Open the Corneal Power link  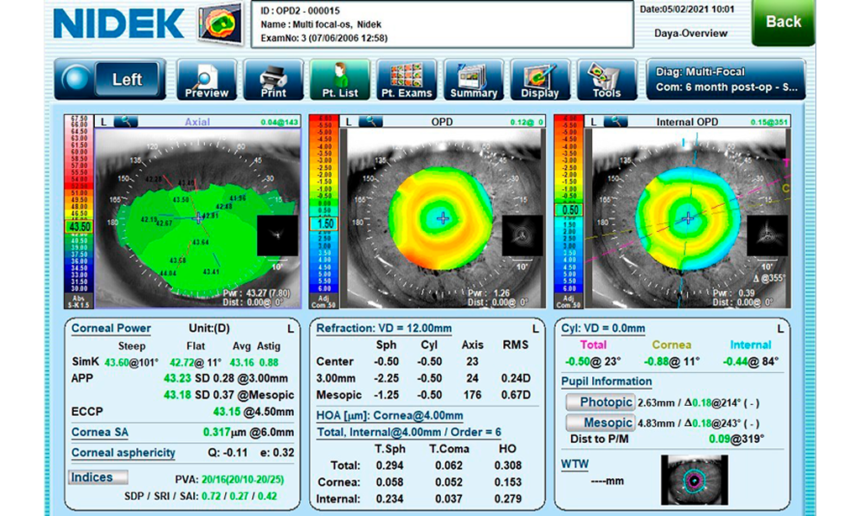[x=111, y=328]
